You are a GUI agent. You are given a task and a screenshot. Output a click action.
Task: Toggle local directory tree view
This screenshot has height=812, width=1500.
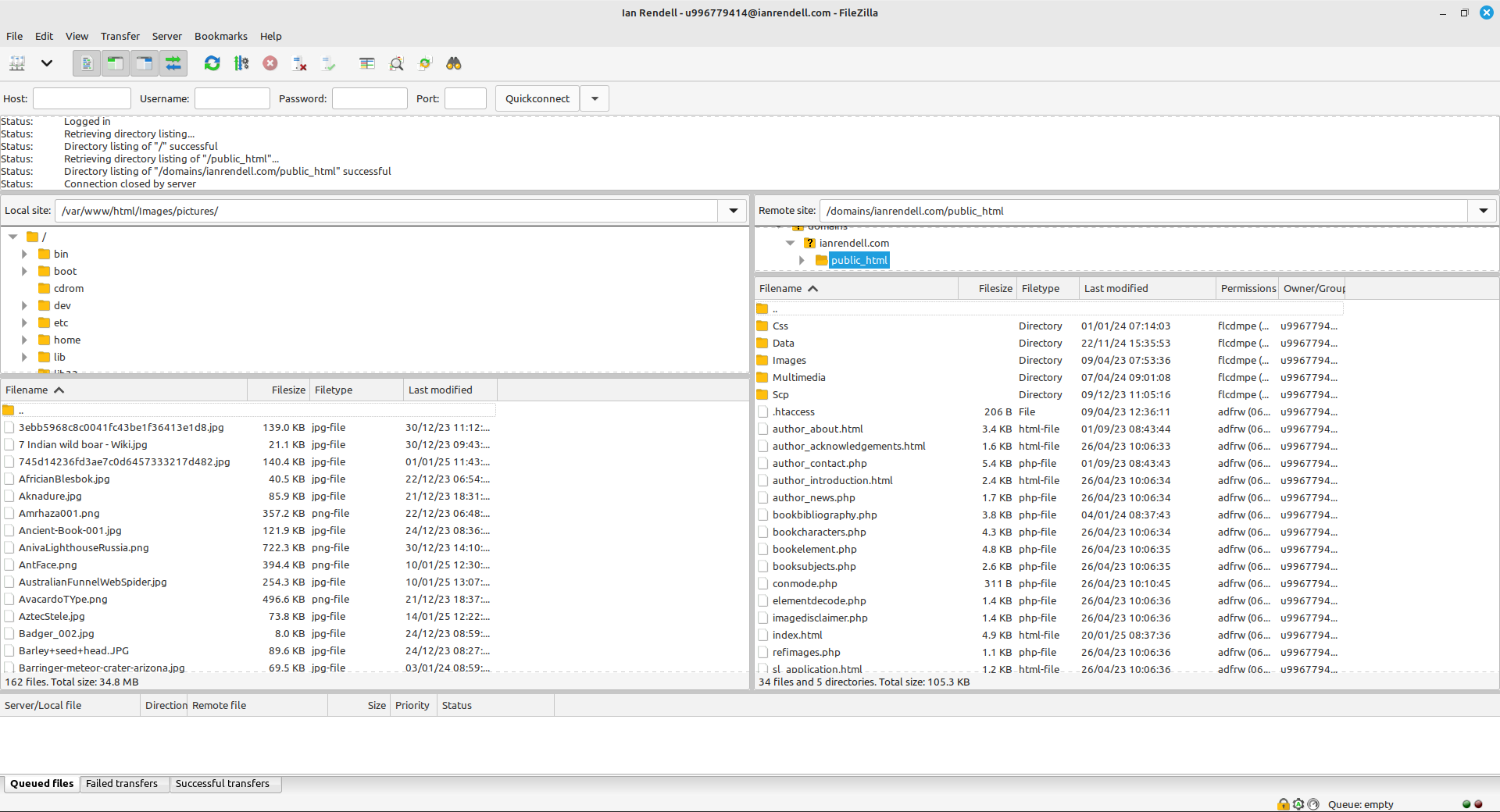116,63
